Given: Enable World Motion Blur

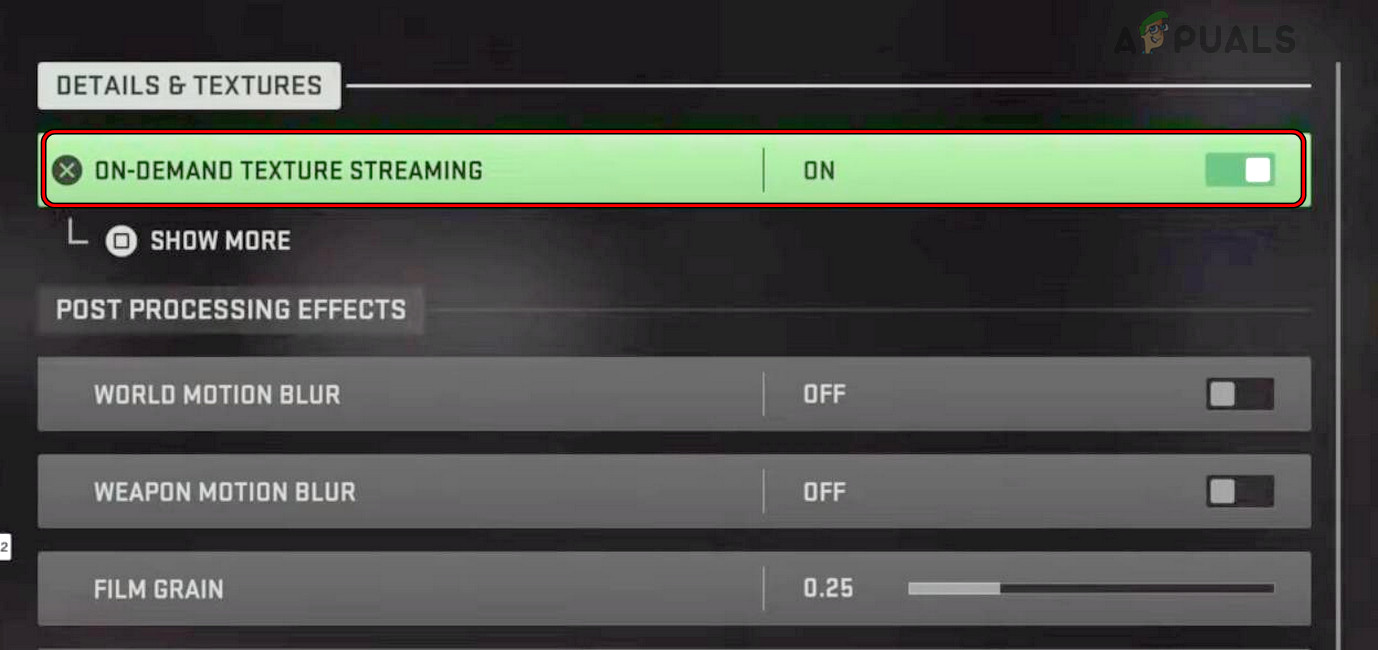Looking at the screenshot, I should [x=1238, y=394].
